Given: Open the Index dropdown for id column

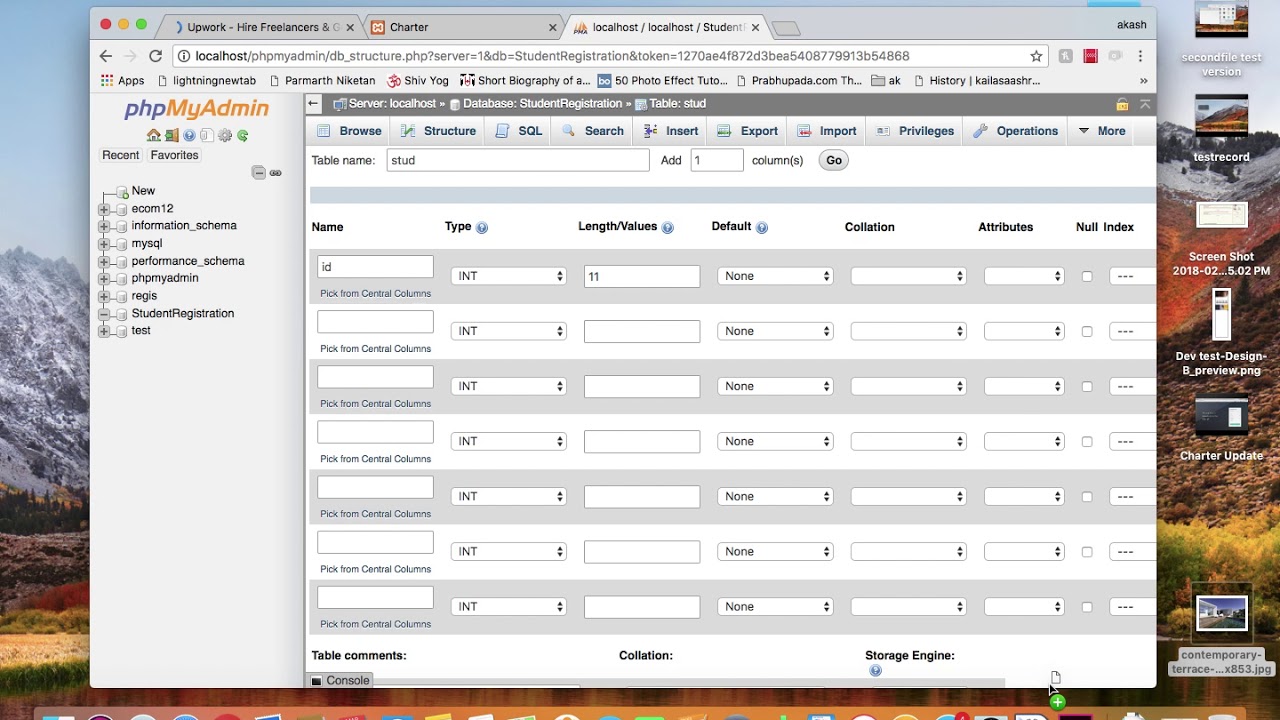Looking at the screenshot, I should point(1132,276).
